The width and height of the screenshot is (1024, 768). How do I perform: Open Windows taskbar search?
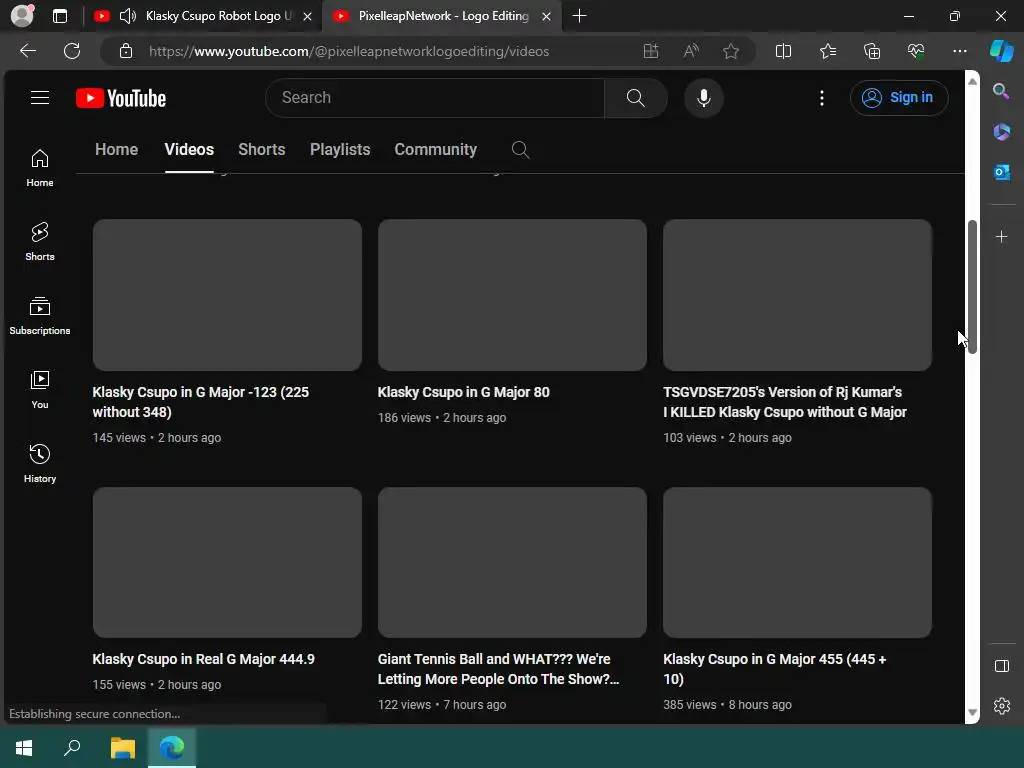pos(72,748)
